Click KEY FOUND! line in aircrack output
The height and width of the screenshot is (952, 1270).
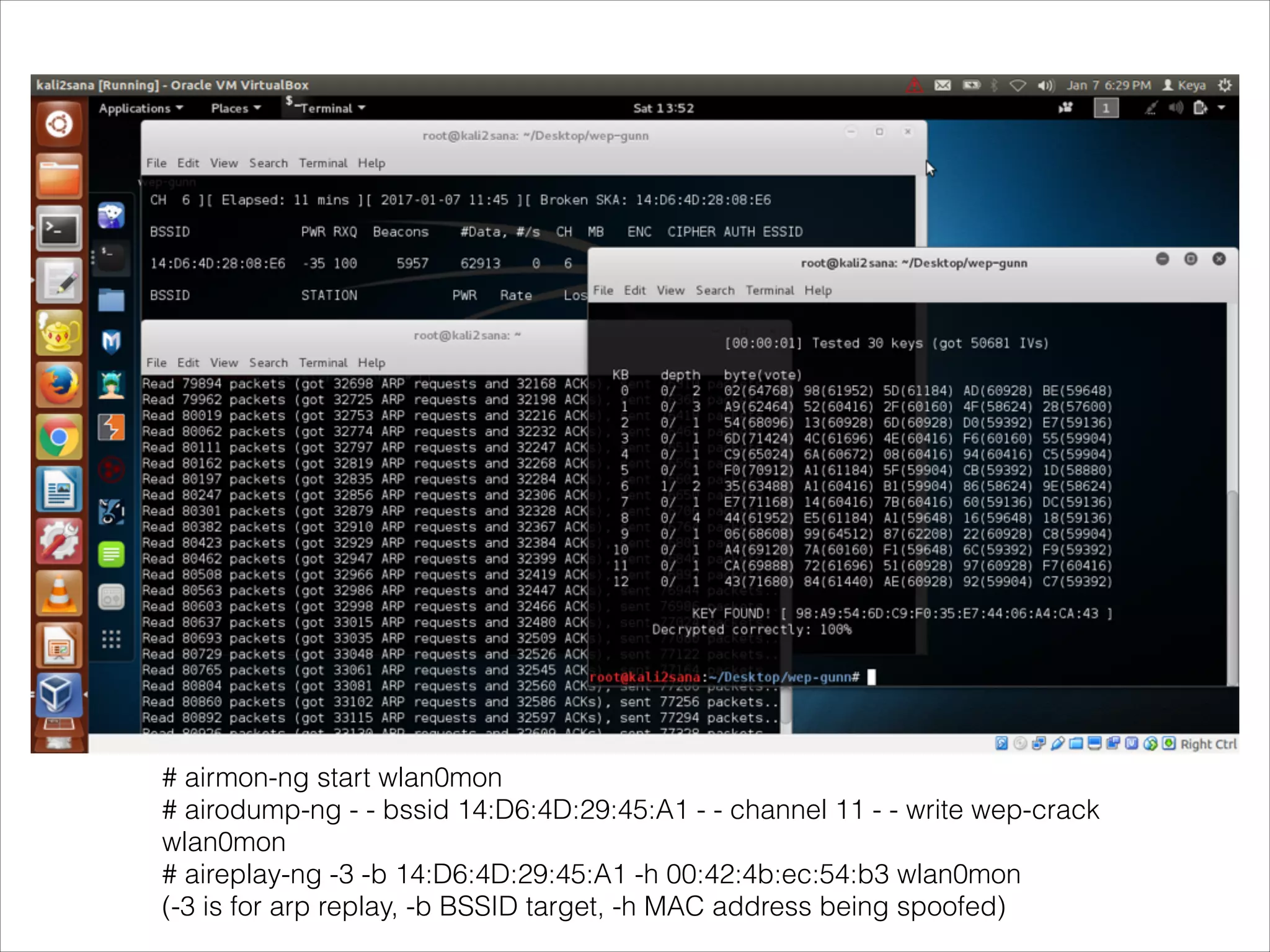pos(902,614)
